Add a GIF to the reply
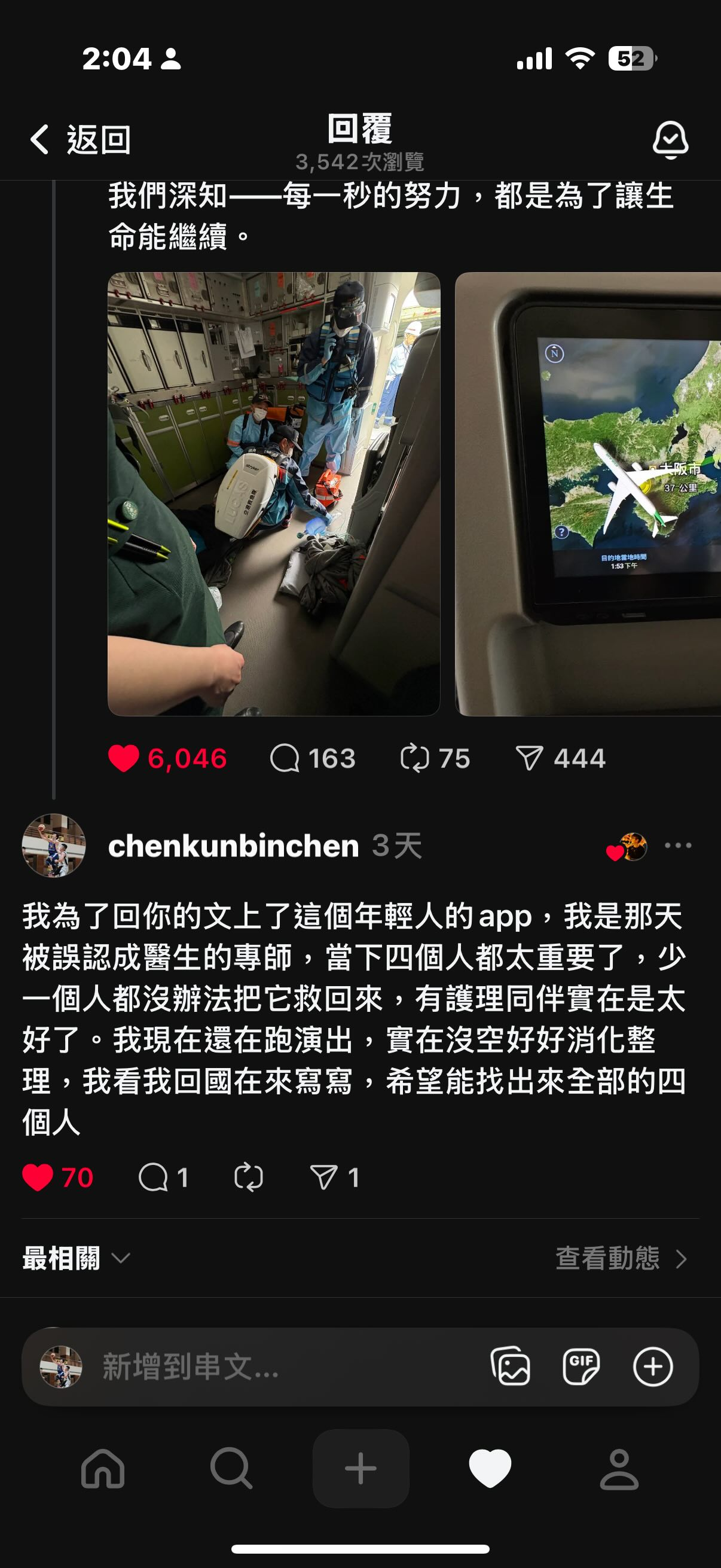721x1568 pixels. [581, 1366]
